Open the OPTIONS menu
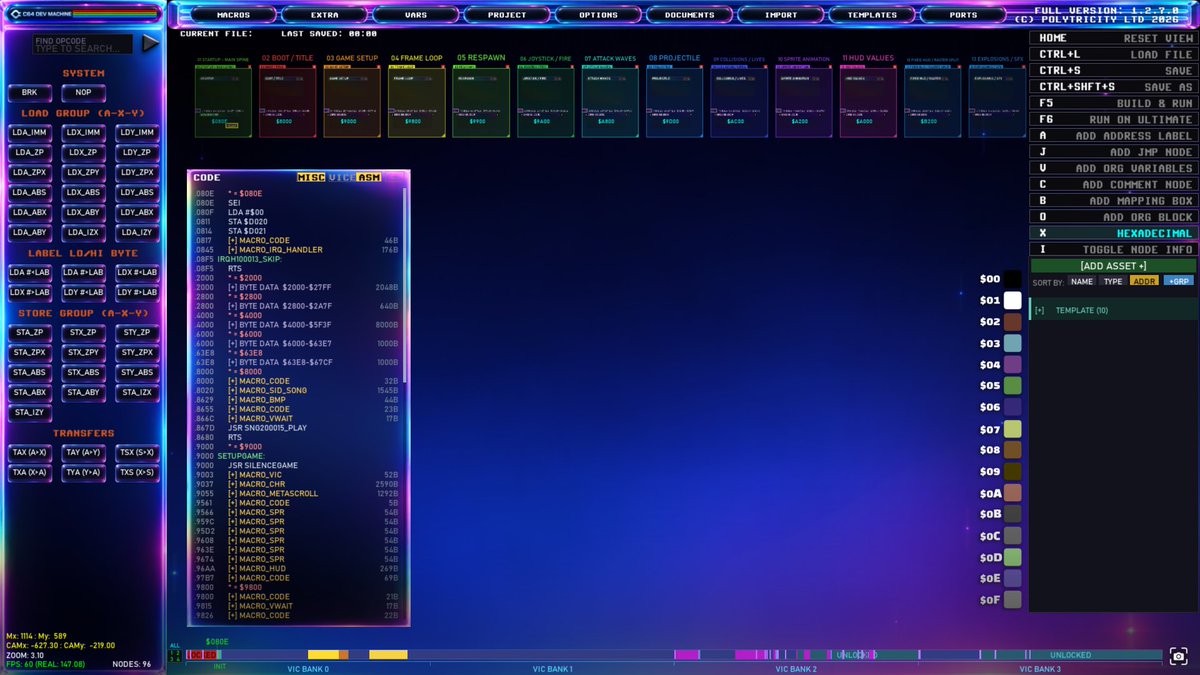This screenshot has width=1200, height=675. point(598,15)
